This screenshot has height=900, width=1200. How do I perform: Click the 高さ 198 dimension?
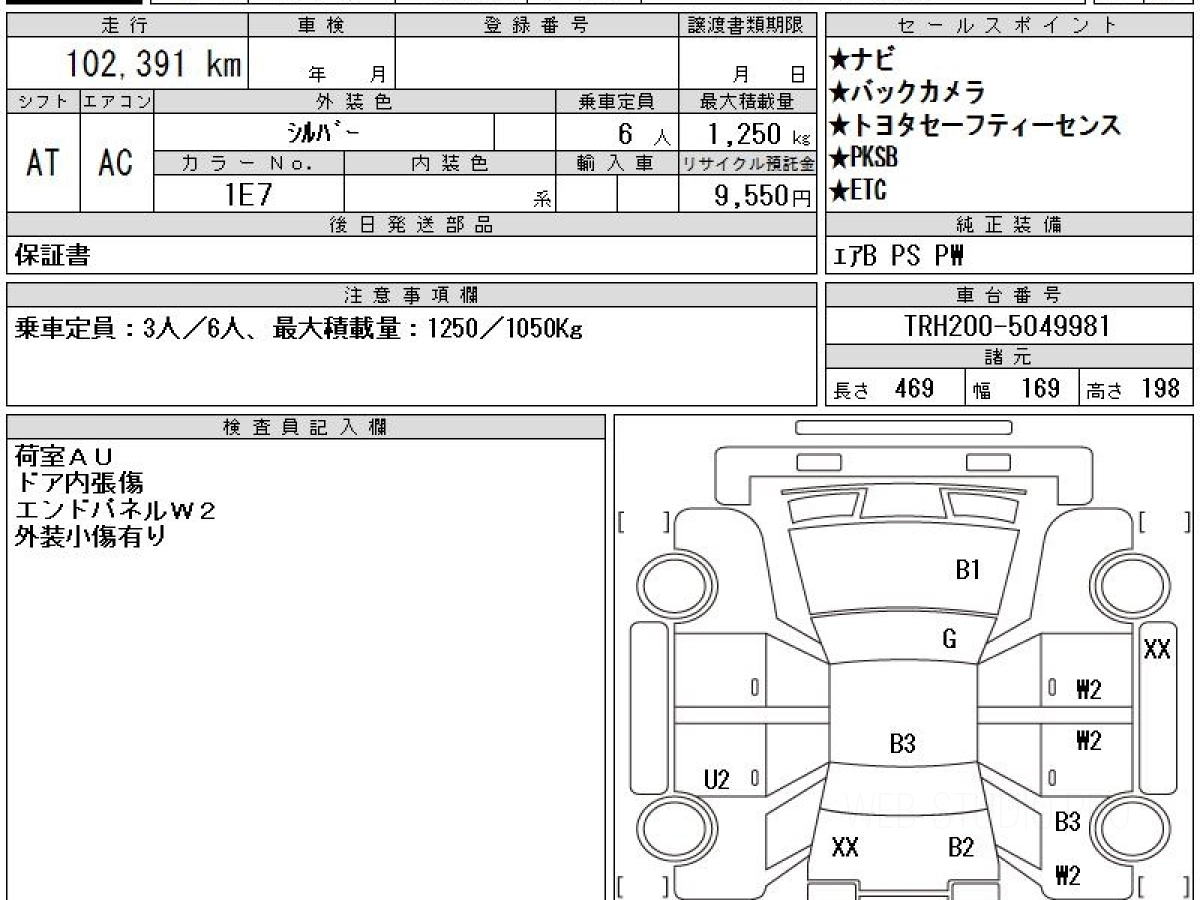coord(1133,389)
